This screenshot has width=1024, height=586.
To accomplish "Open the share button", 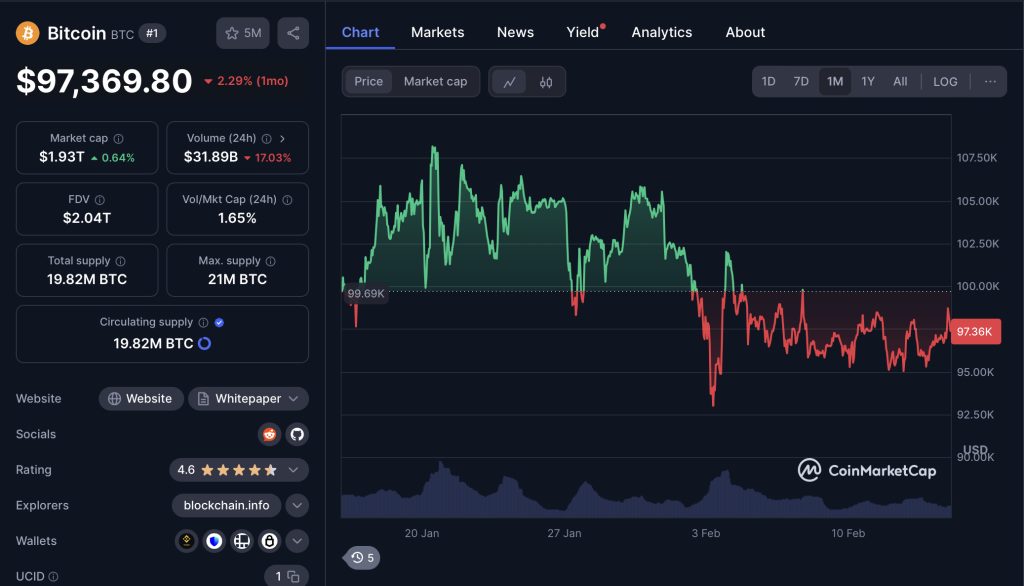I will [x=293, y=33].
